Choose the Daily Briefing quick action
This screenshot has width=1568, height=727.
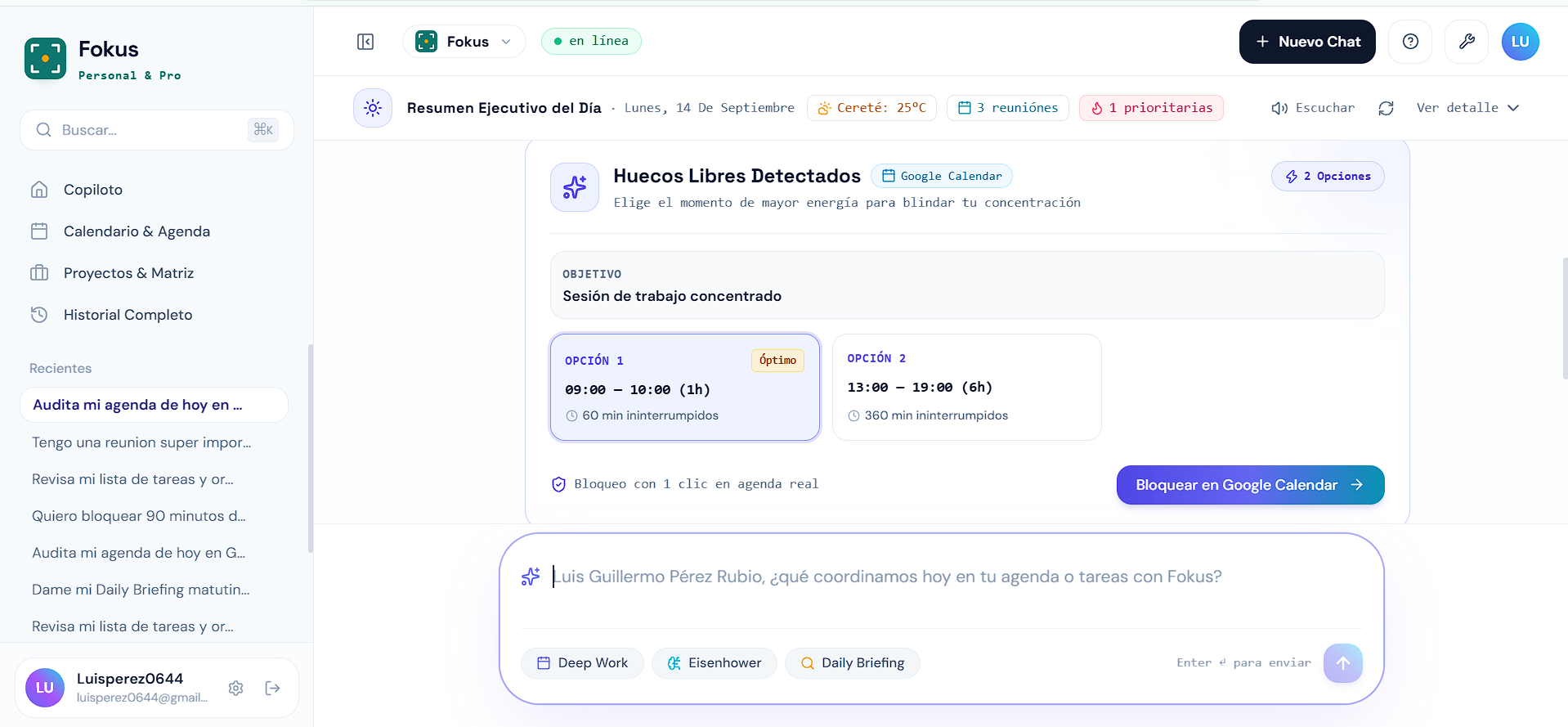(852, 663)
